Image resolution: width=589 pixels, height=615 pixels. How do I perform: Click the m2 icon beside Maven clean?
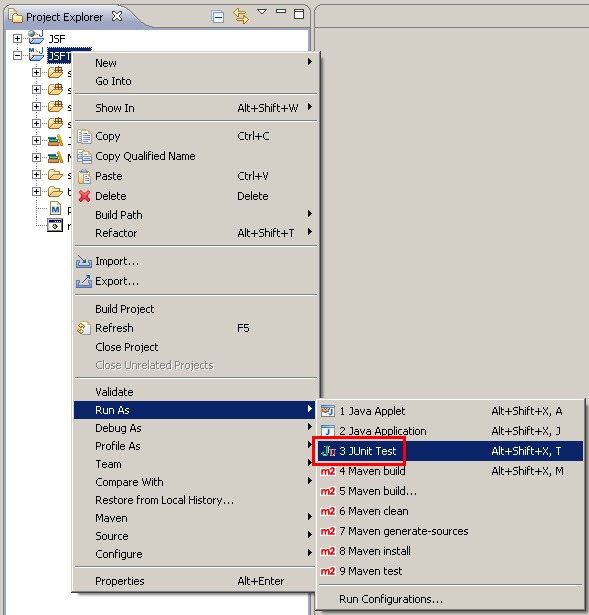[x=328, y=511]
